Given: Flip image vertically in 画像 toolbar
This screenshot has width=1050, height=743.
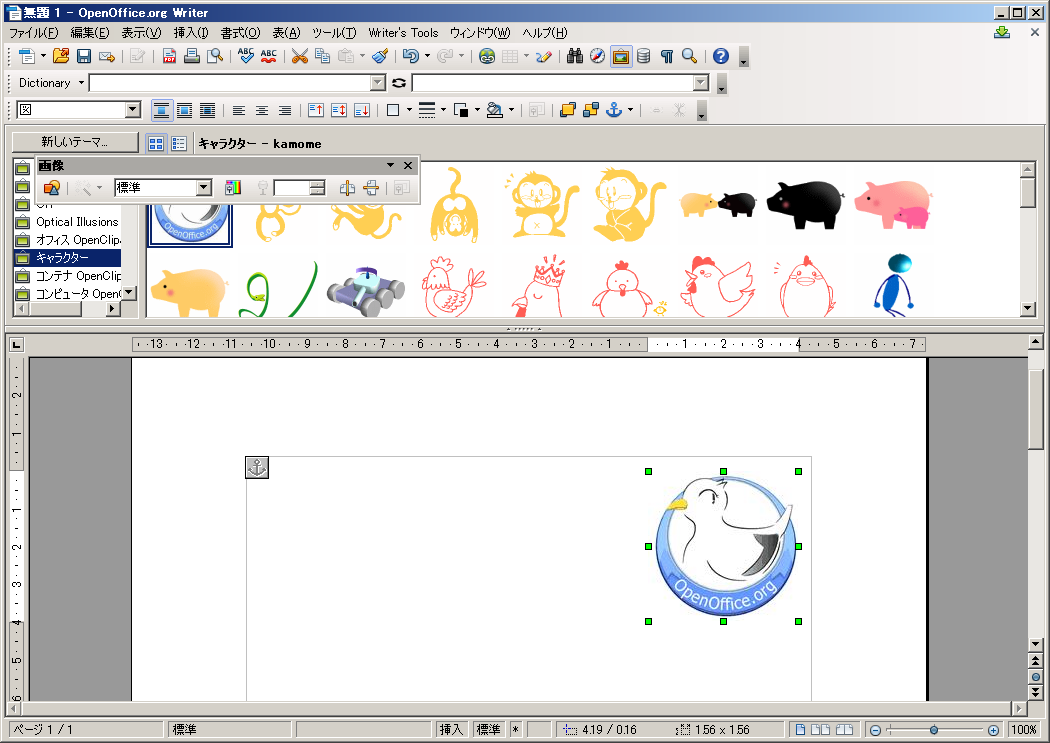Looking at the screenshot, I should (370, 188).
